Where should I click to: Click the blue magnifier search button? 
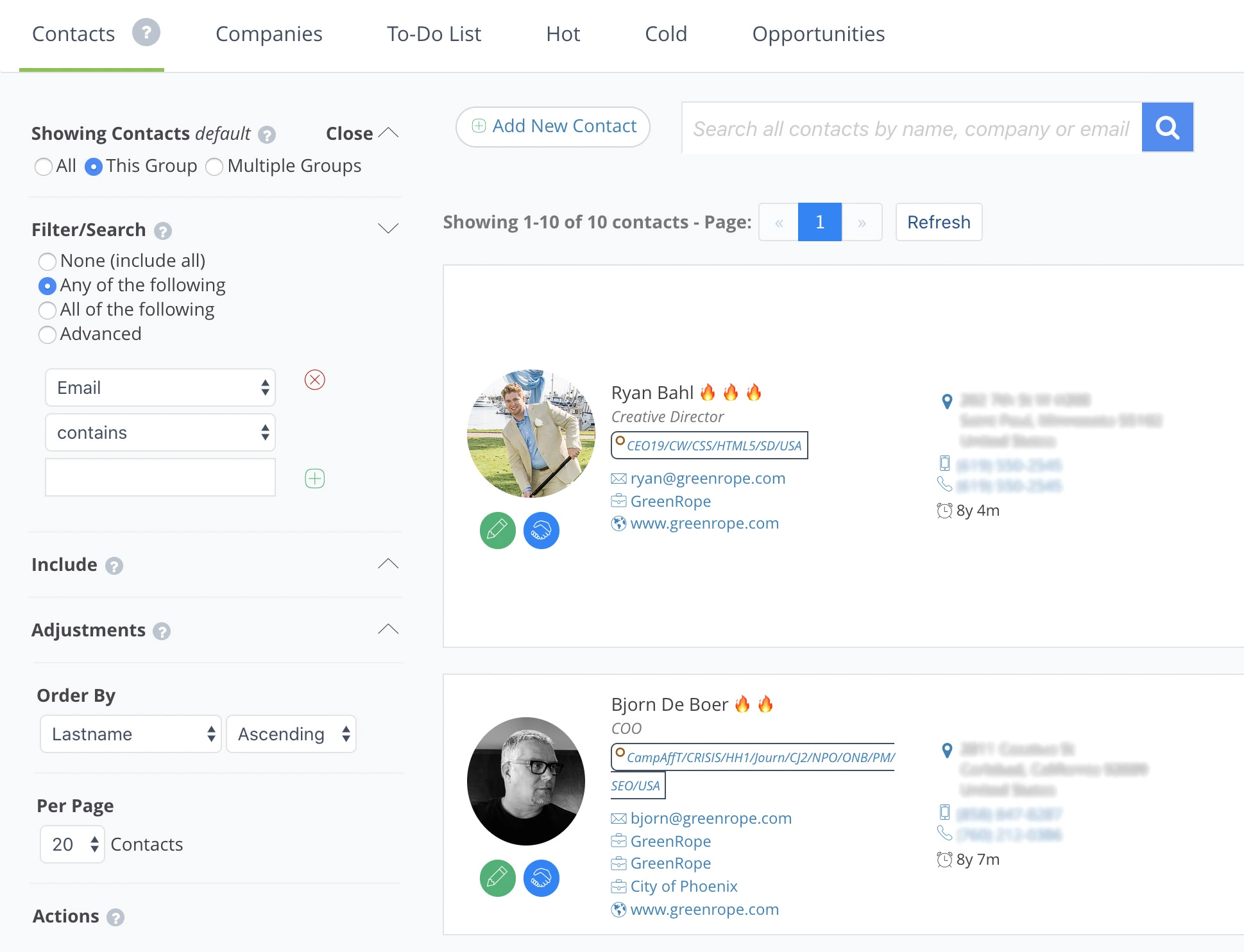pos(1167,127)
